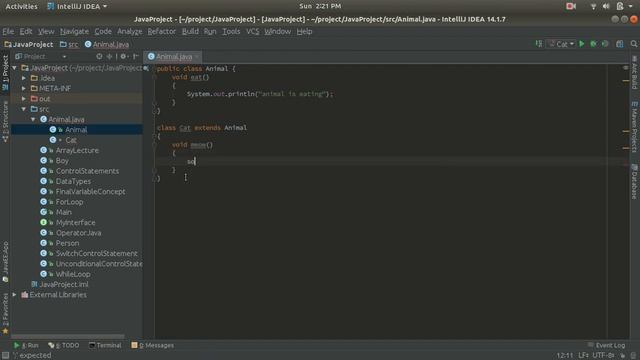Start debugging with the bug icon
This screenshot has width=640, height=360.
click(x=593, y=44)
